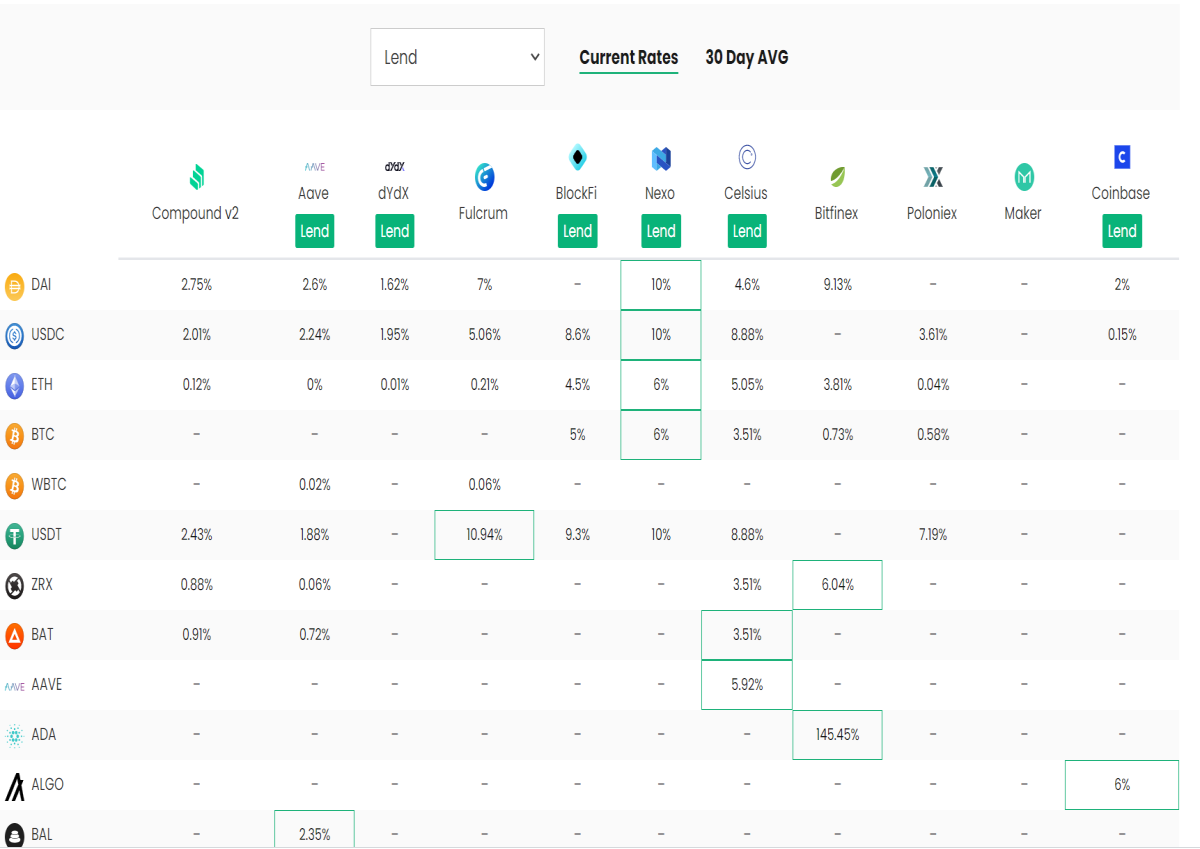Click the 0.73% BTC Bitfinex rate
Viewport: 1200px width, 849px height.
pyautogui.click(x=837, y=435)
